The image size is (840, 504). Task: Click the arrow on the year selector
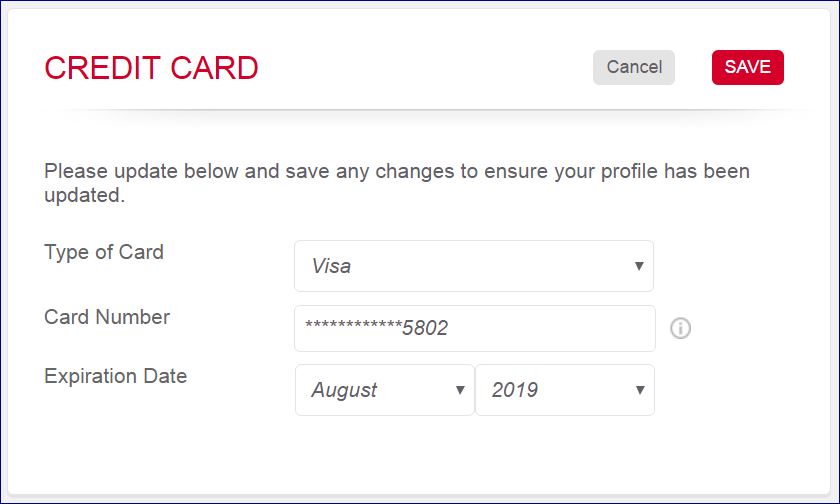click(x=640, y=390)
